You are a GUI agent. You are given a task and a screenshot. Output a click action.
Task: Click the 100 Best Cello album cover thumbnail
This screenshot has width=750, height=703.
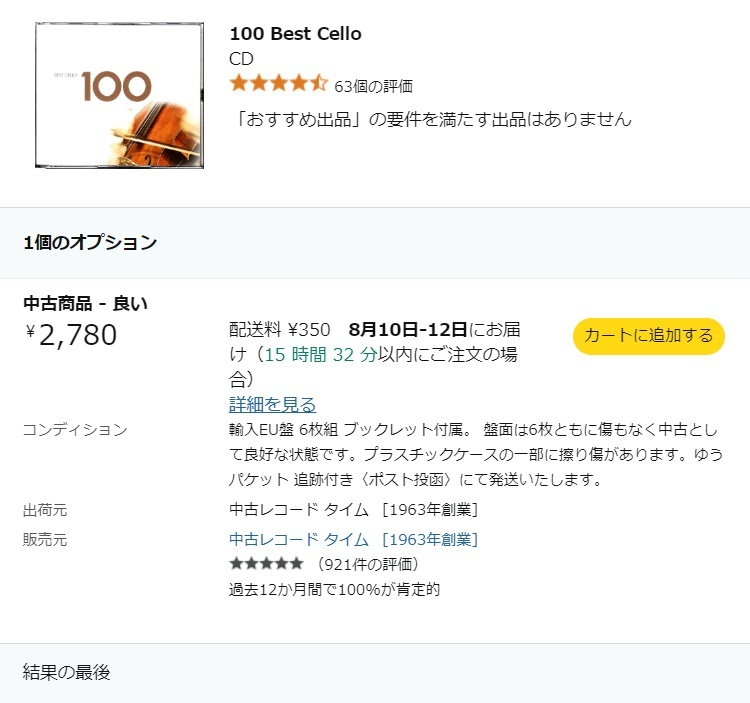(119, 95)
